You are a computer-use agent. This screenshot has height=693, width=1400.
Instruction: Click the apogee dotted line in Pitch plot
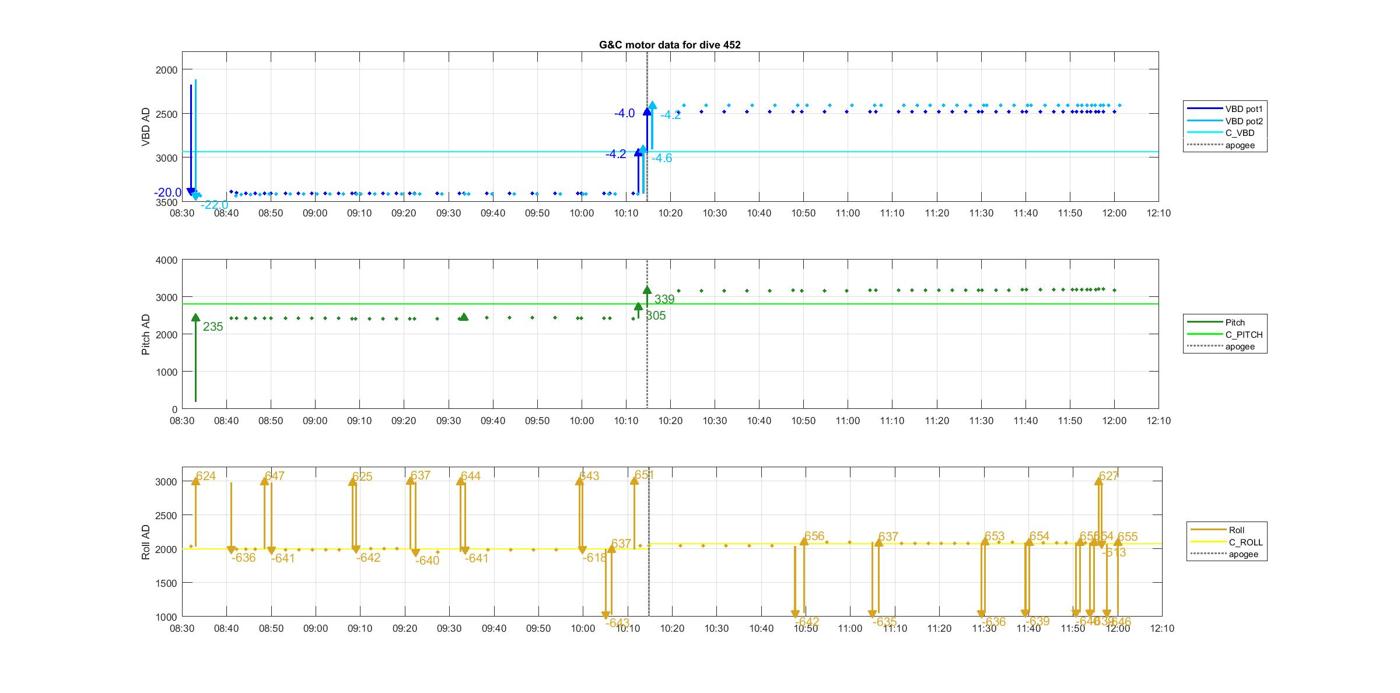click(647, 334)
